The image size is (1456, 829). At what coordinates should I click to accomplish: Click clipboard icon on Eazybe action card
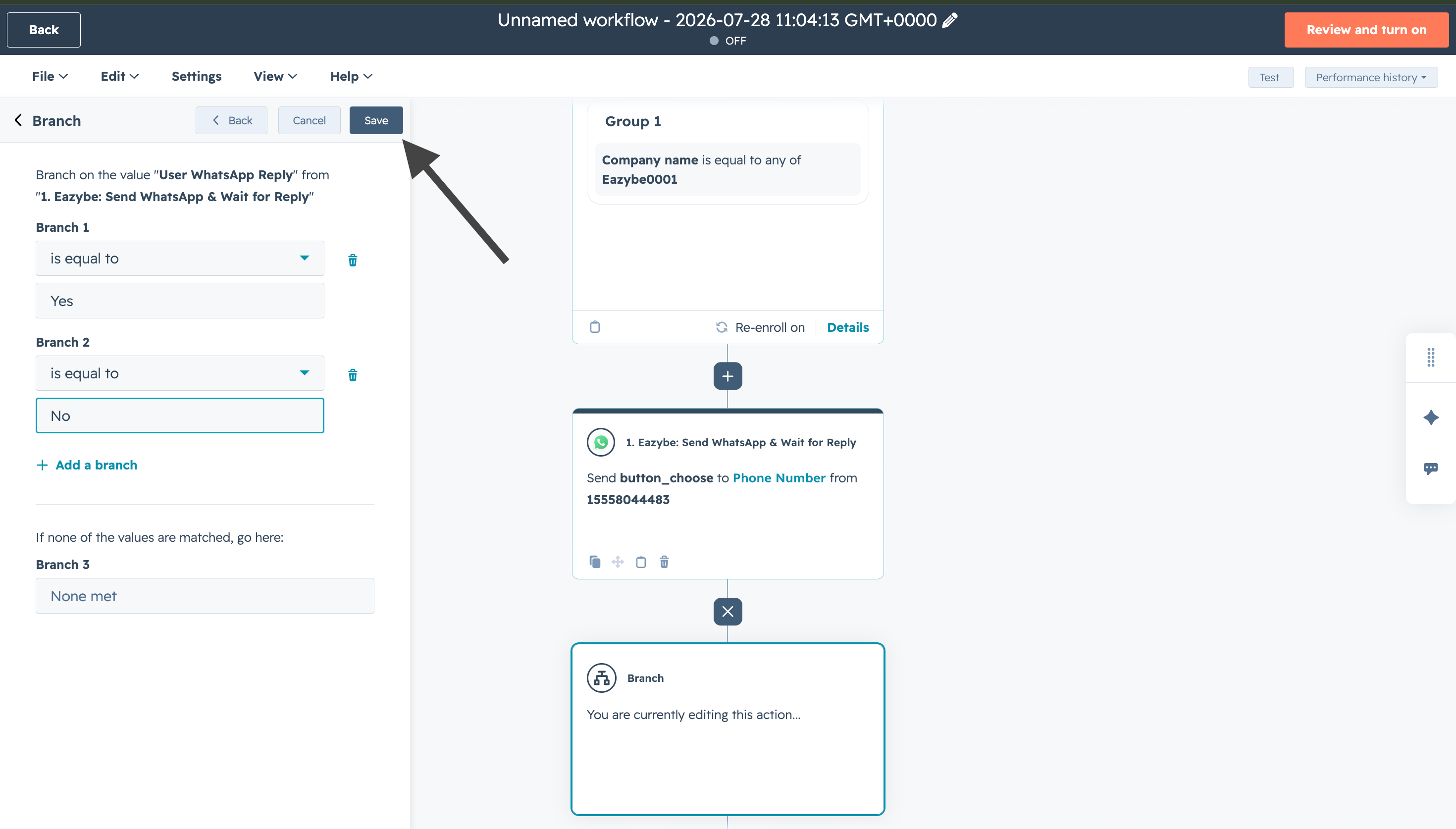(641, 562)
